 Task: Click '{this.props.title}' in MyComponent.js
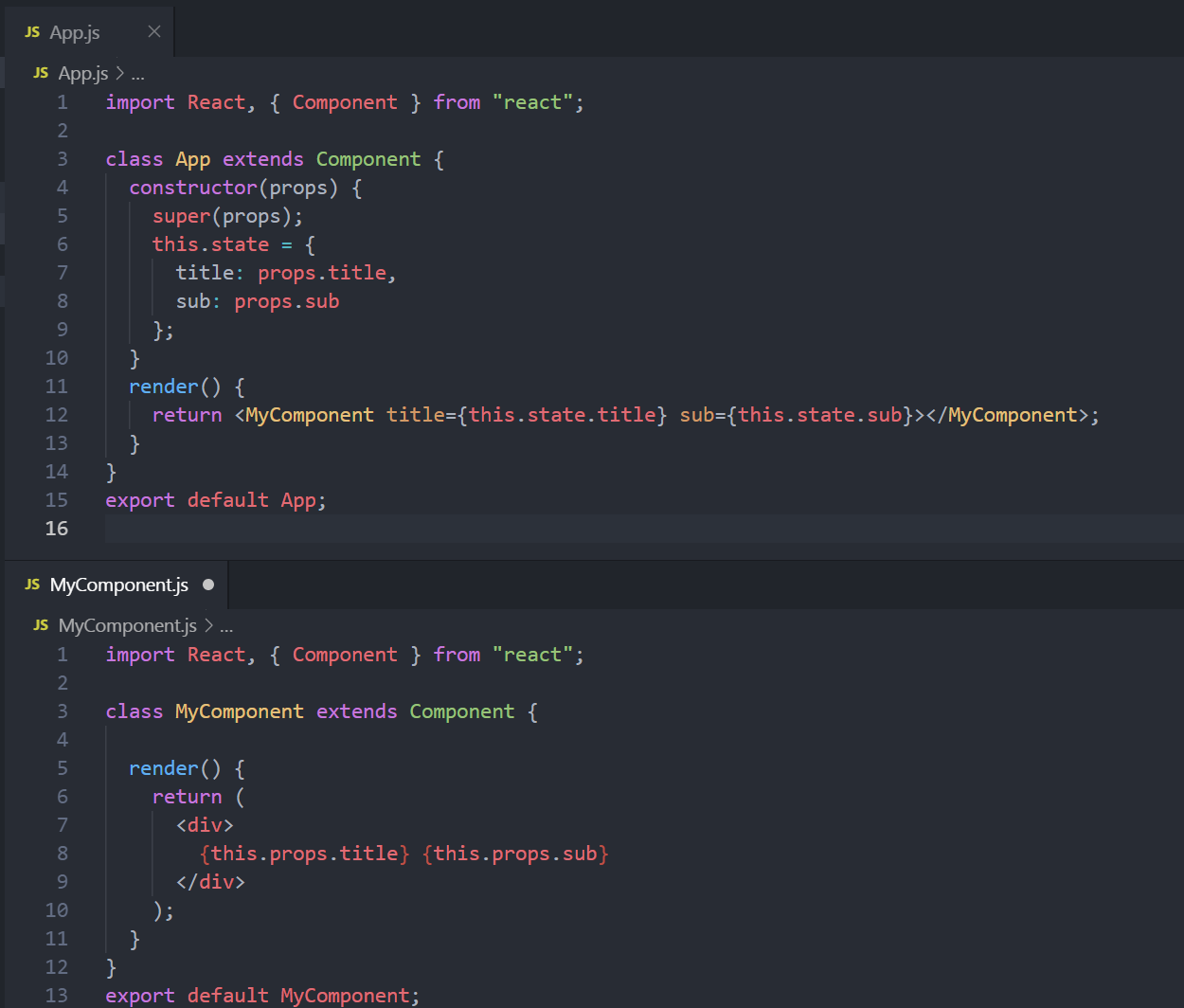click(304, 854)
